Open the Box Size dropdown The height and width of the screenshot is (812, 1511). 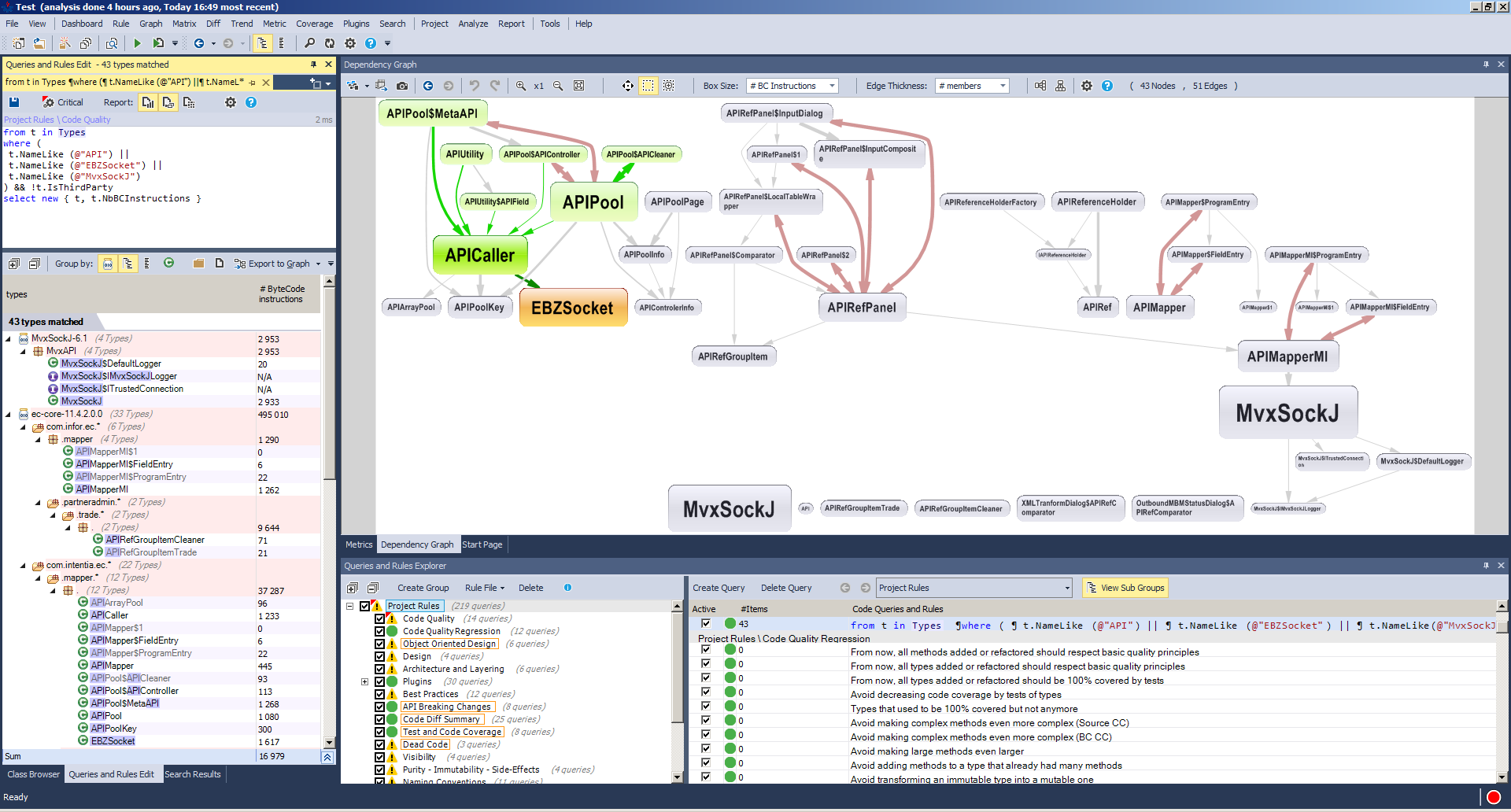pos(792,86)
